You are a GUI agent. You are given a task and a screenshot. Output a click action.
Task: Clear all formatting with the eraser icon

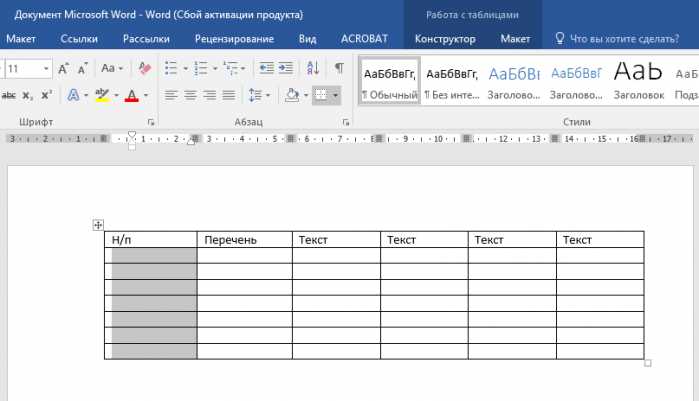pos(145,68)
